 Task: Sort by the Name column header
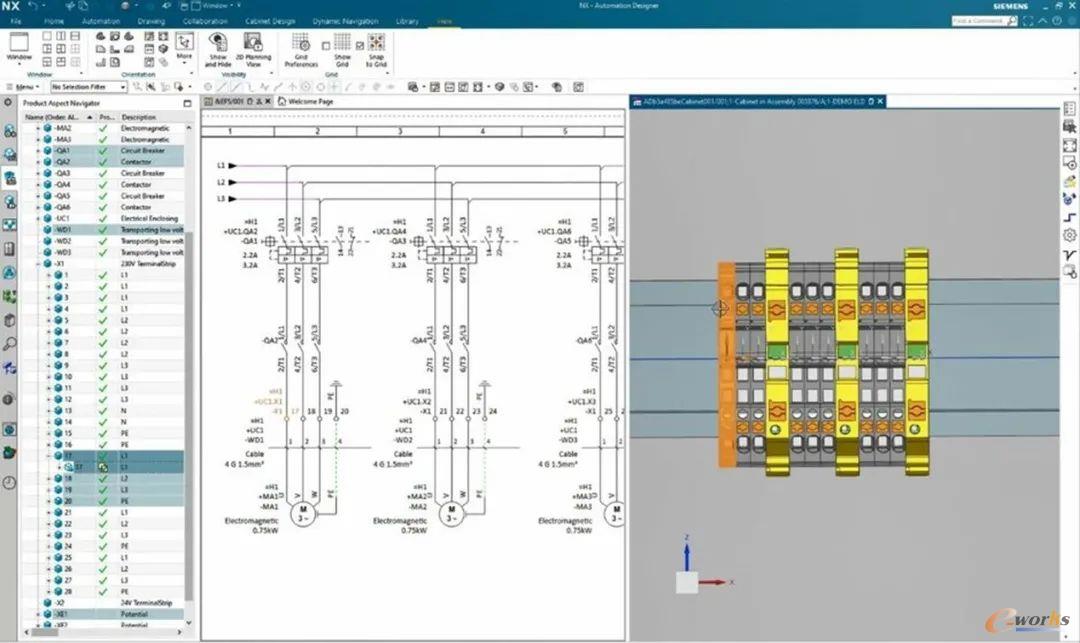pyautogui.click(x=58, y=117)
